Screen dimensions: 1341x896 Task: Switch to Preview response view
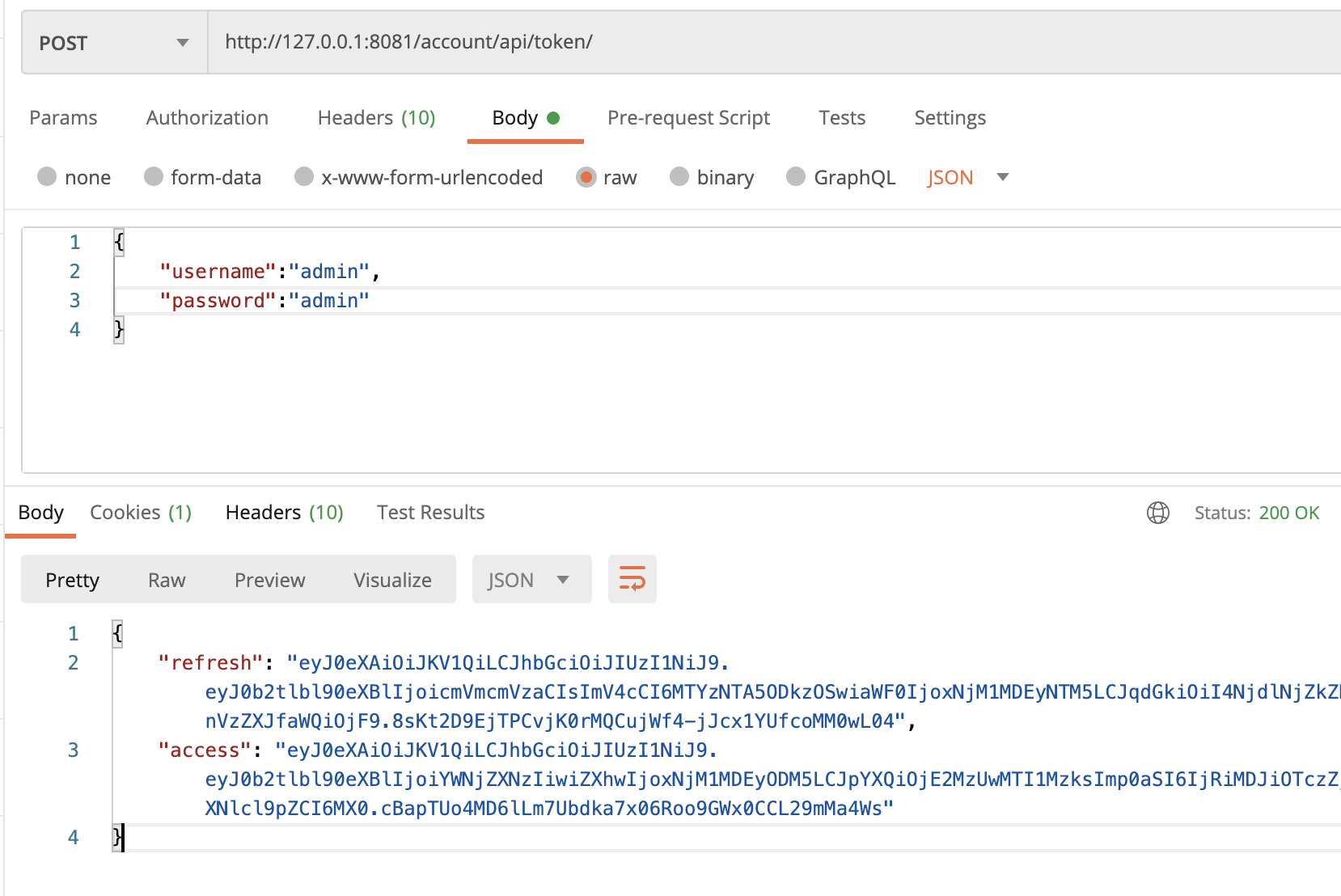point(269,580)
